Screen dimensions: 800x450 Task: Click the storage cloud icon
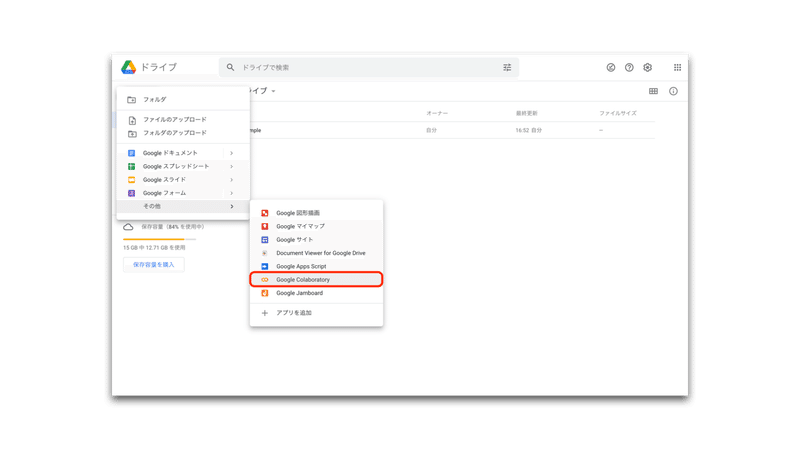click(128, 227)
